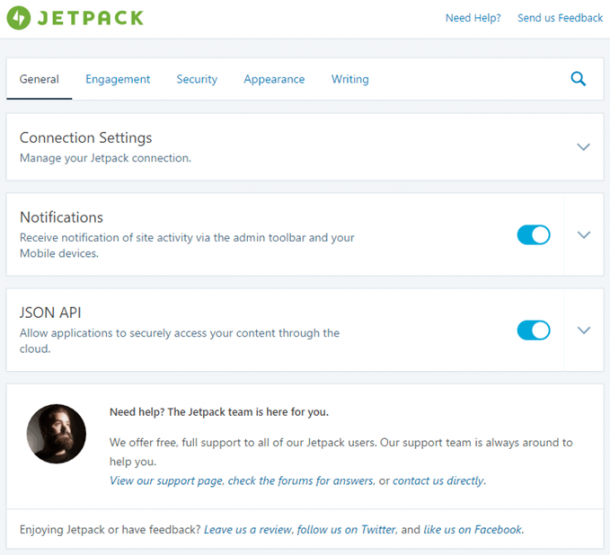Click the Leave us a review link

[248, 530]
